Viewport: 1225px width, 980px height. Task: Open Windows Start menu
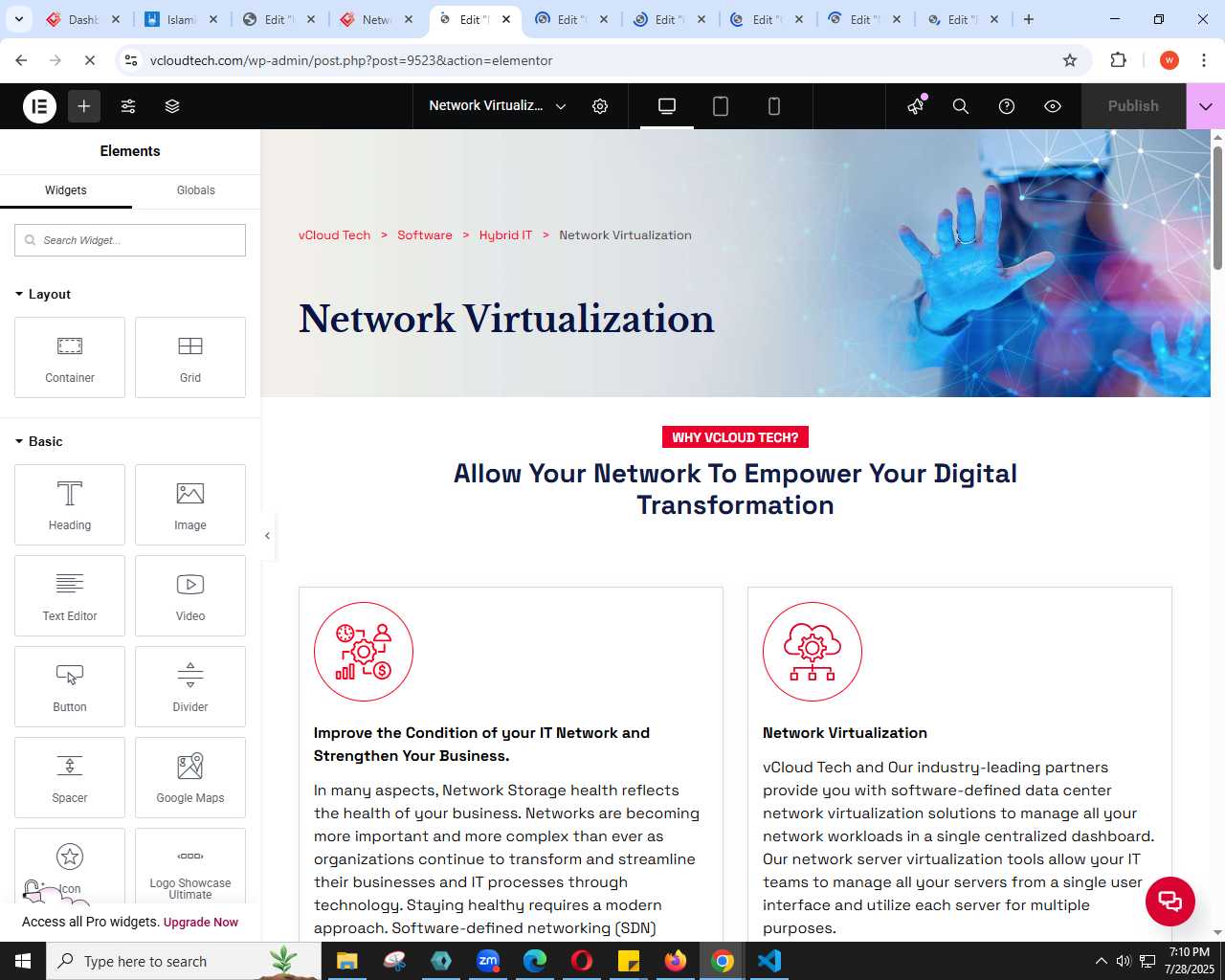23,961
